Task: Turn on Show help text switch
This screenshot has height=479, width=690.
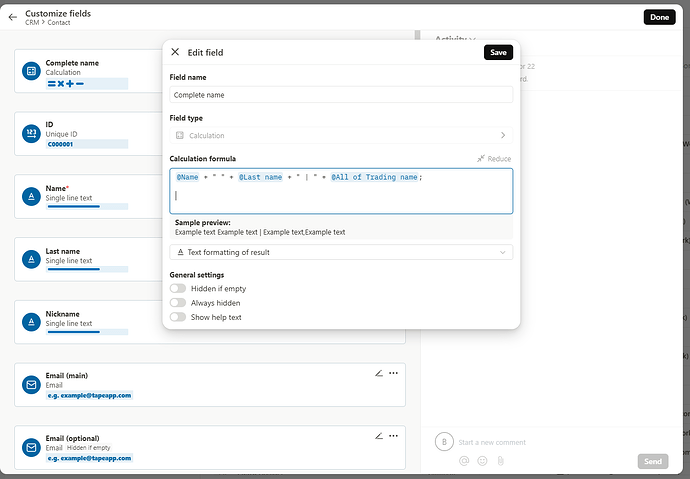Action: tap(178, 317)
